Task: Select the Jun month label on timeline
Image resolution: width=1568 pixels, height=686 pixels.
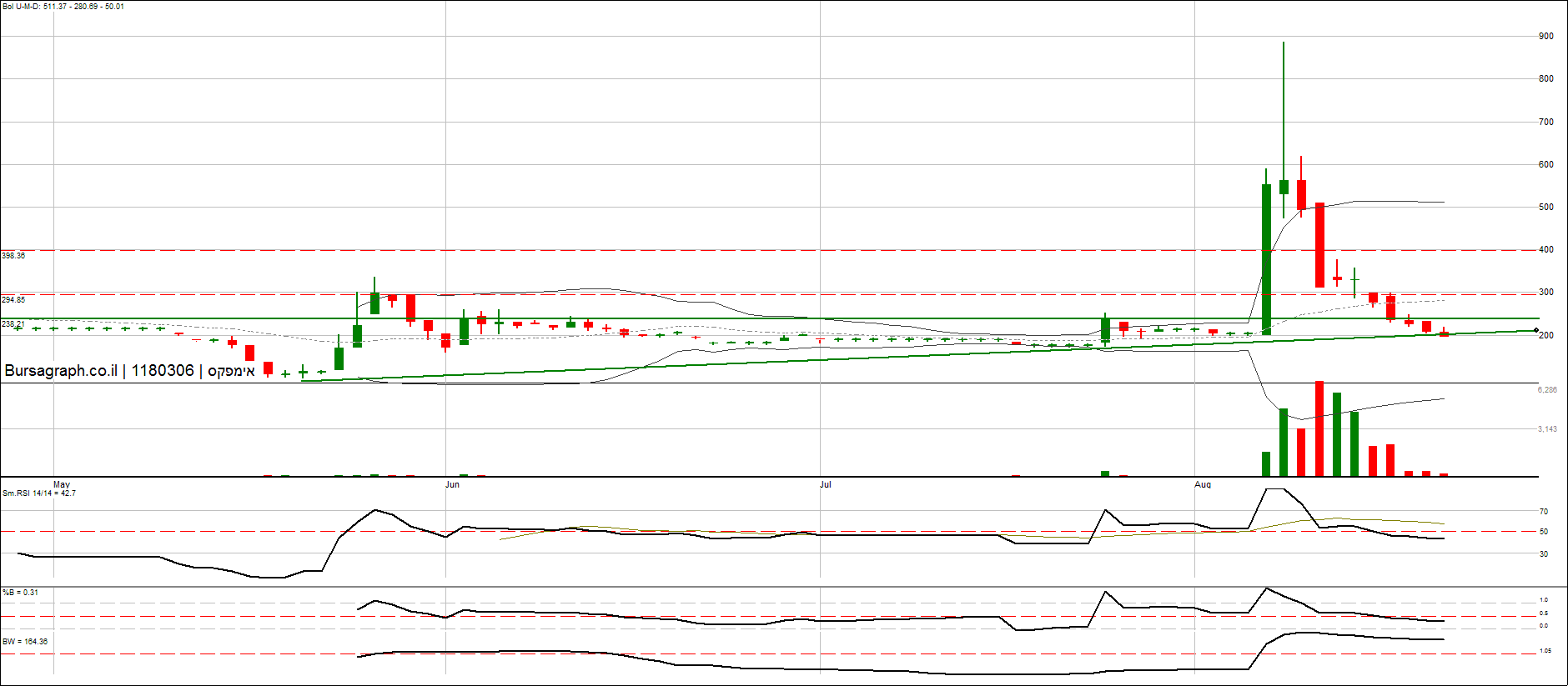Action: point(452,484)
